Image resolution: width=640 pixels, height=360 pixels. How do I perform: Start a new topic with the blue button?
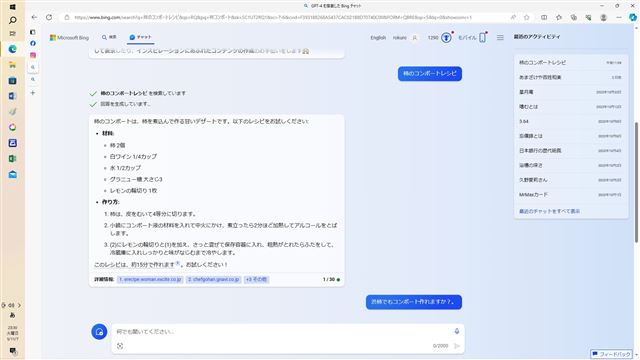point(99,332)
